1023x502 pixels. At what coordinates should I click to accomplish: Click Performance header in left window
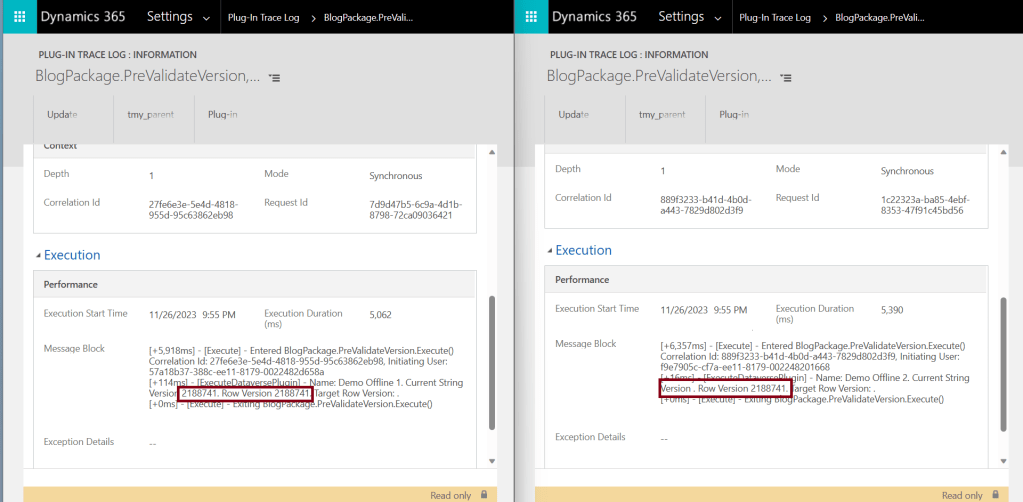pyautogui.click(x=70, y=285)
